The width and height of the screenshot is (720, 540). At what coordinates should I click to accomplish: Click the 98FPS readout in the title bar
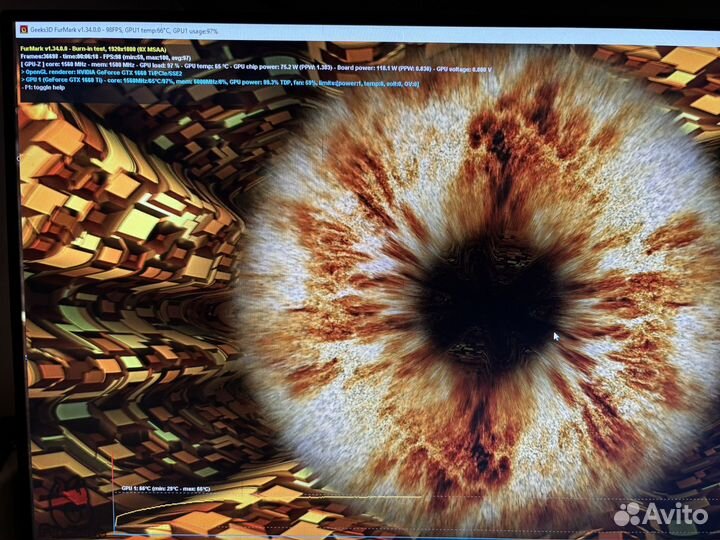click(134, 32)
